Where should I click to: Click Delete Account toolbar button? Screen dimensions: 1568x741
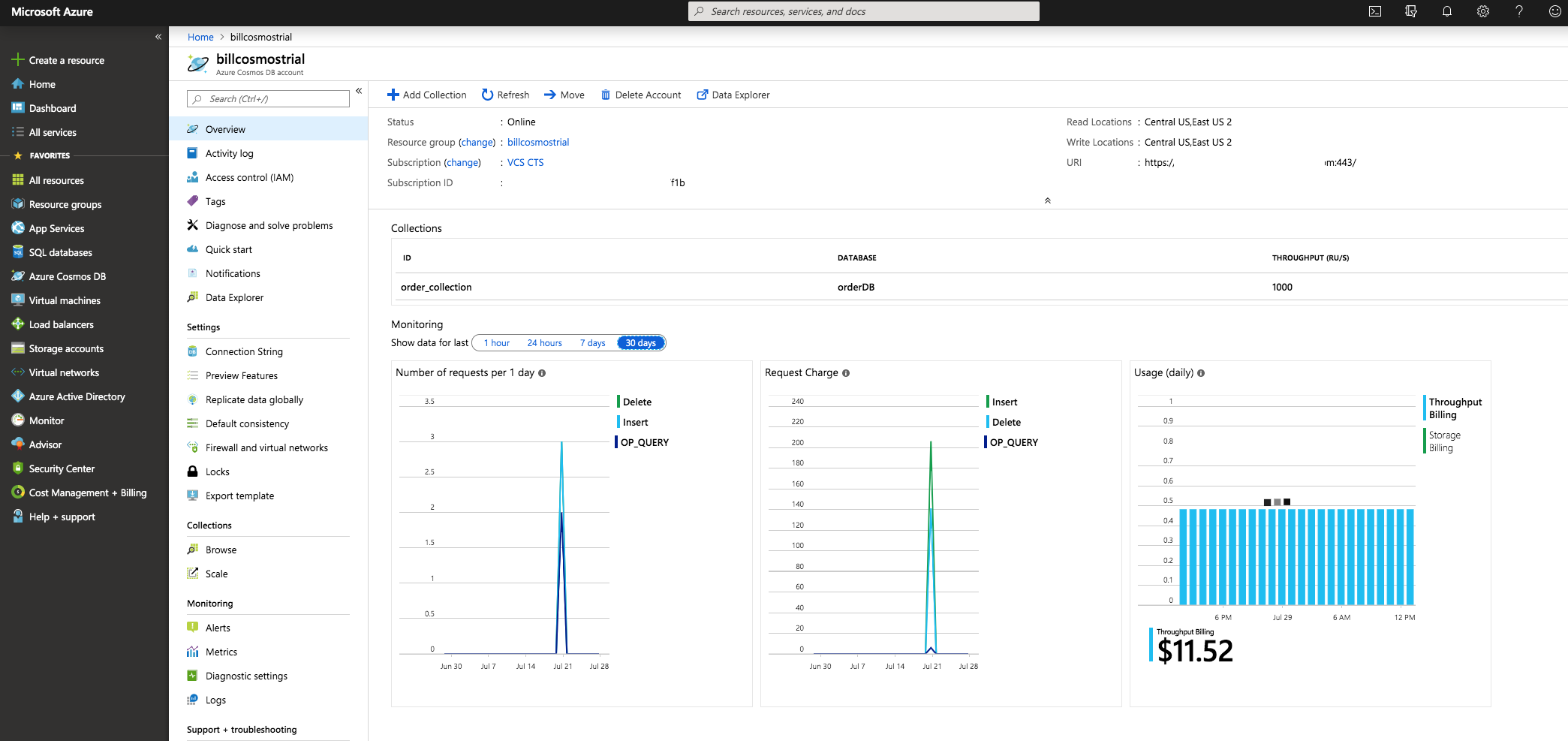point(641,95)
